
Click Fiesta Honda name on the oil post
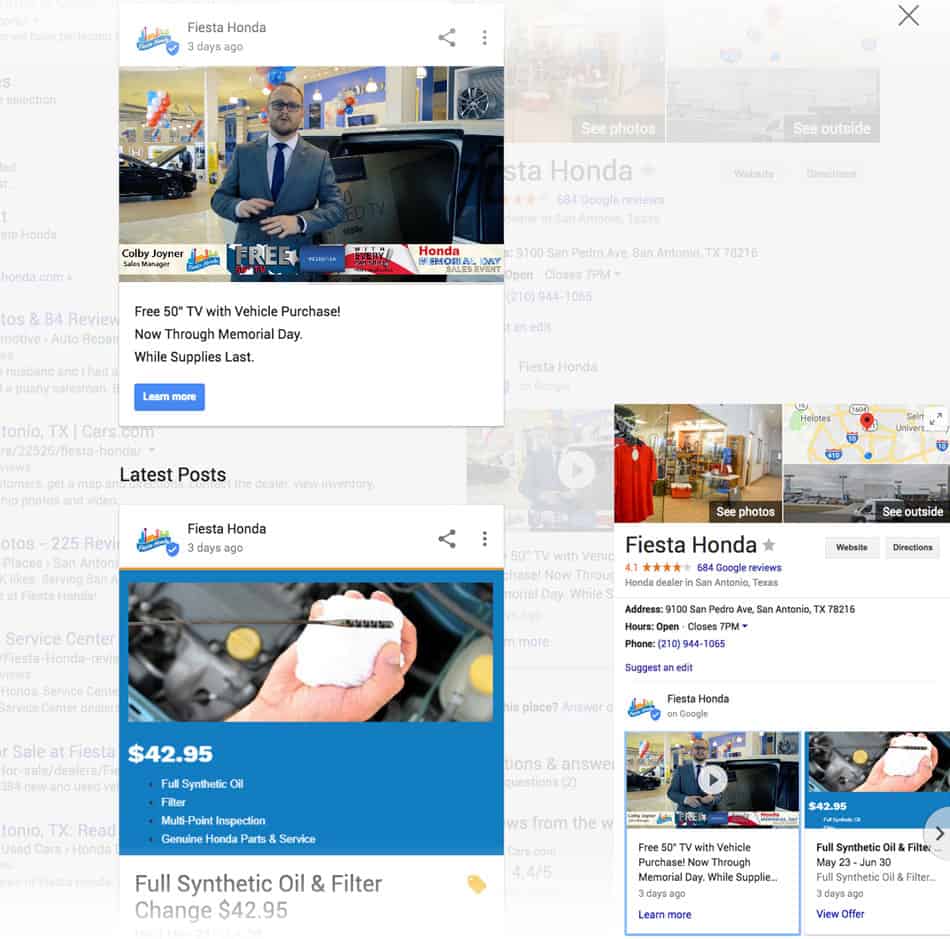(x=227, y=529)
